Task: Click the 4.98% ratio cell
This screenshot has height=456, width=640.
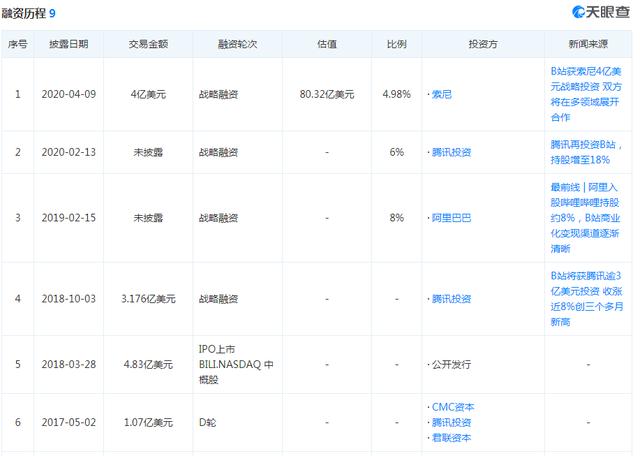Action: pyautogui.click(x=397, y=95)
